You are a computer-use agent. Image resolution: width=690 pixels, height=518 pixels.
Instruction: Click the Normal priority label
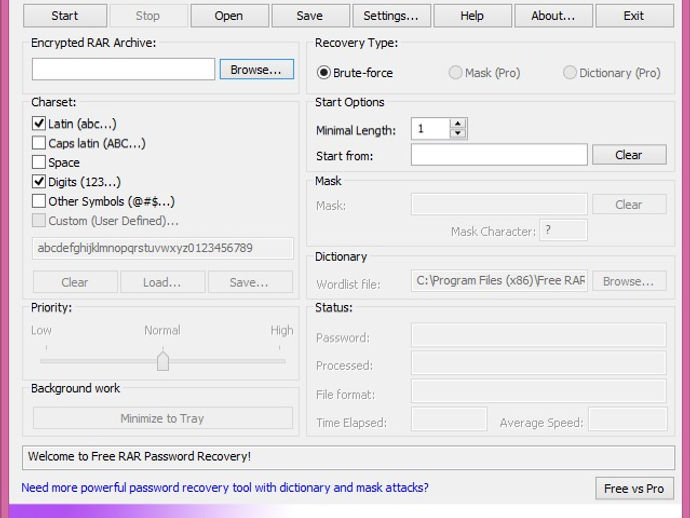pos(162,330)
